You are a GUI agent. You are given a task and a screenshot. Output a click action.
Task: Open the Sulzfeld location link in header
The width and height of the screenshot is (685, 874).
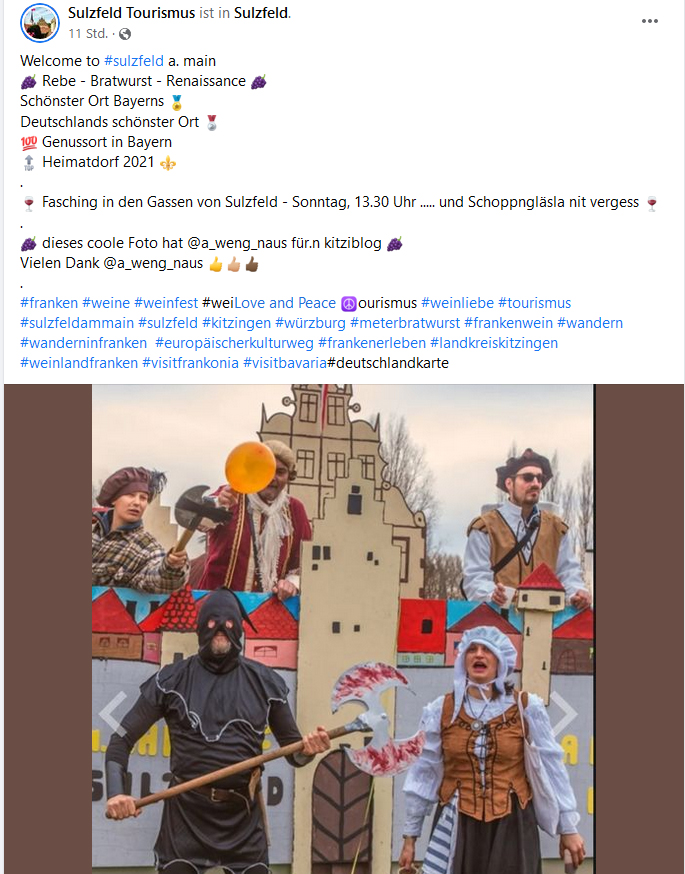261,13
